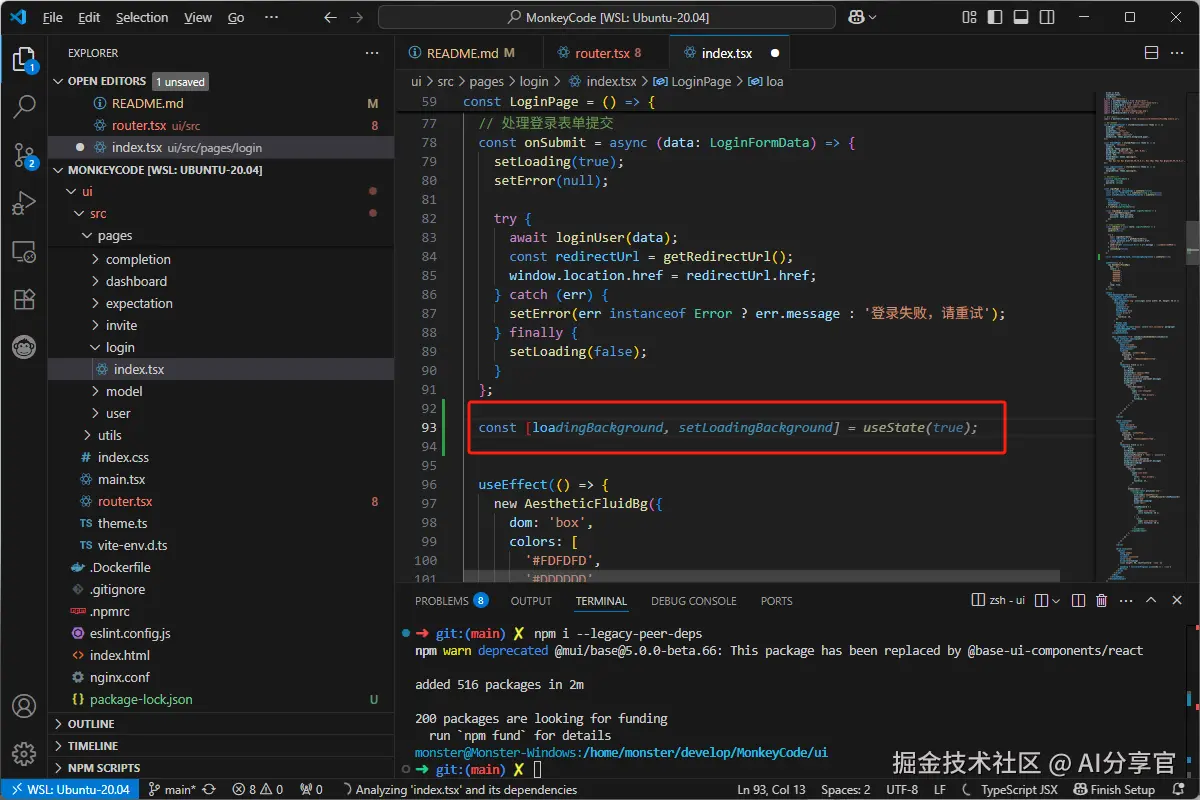Open the terminal split dropdown arrow

click(x=1057, y=600)
